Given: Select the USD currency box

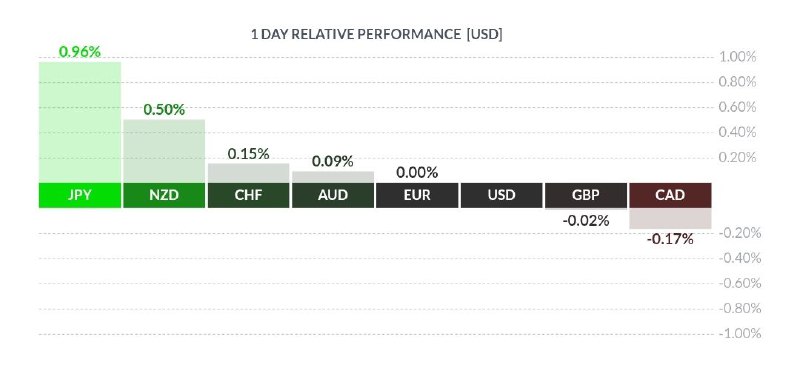Looking at the screenshot, I should click(501, 196).
